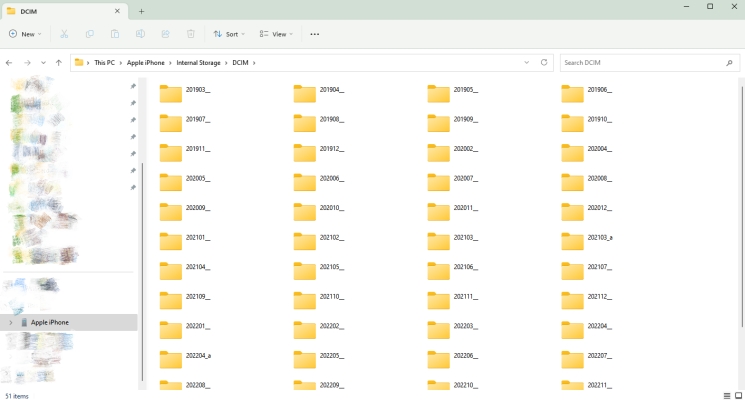Select the 202103_a folder icon

(572, 239)
